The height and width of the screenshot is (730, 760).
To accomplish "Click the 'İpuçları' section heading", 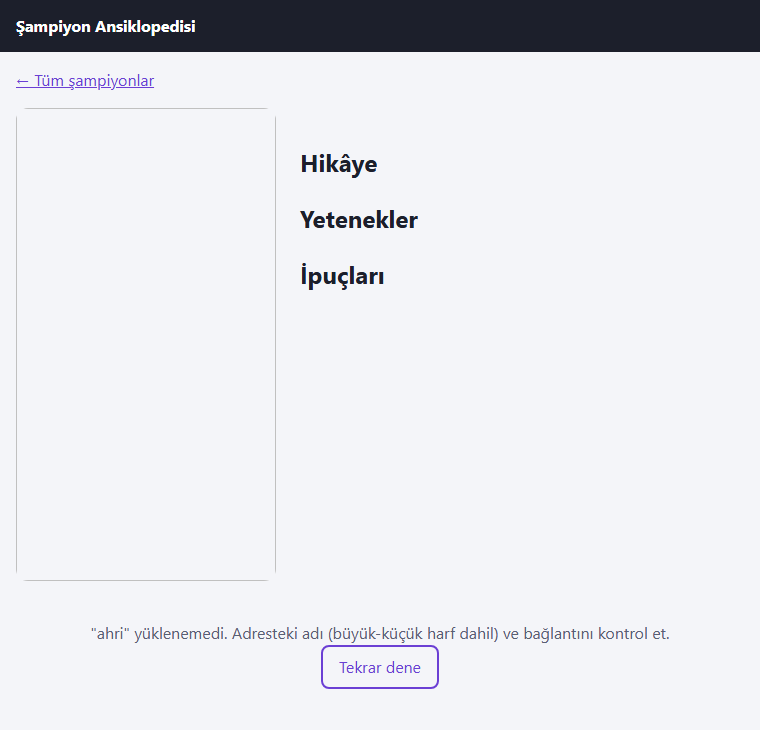I will [342, 276].
